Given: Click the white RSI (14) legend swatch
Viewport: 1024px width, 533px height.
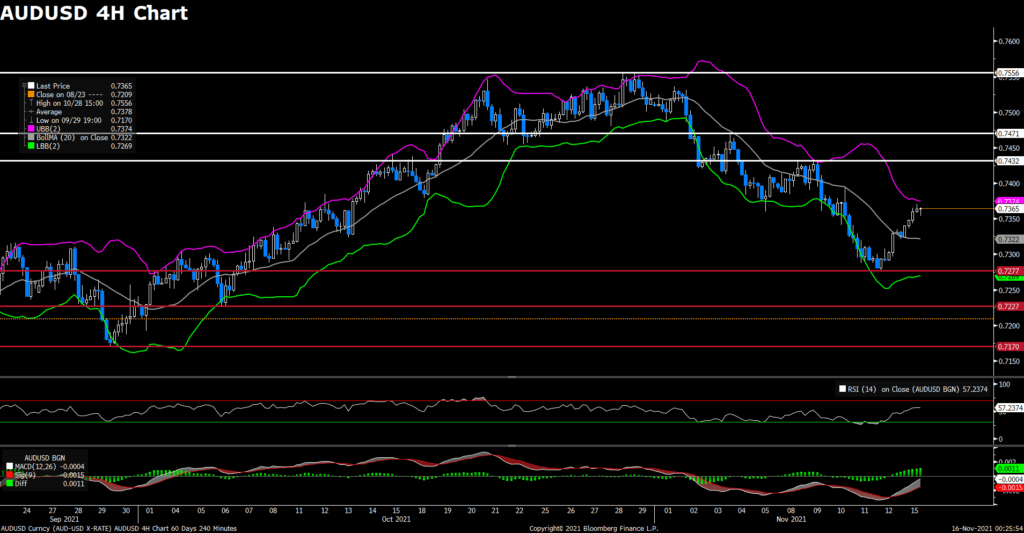Looking at the screenshot, I should 842,389.
